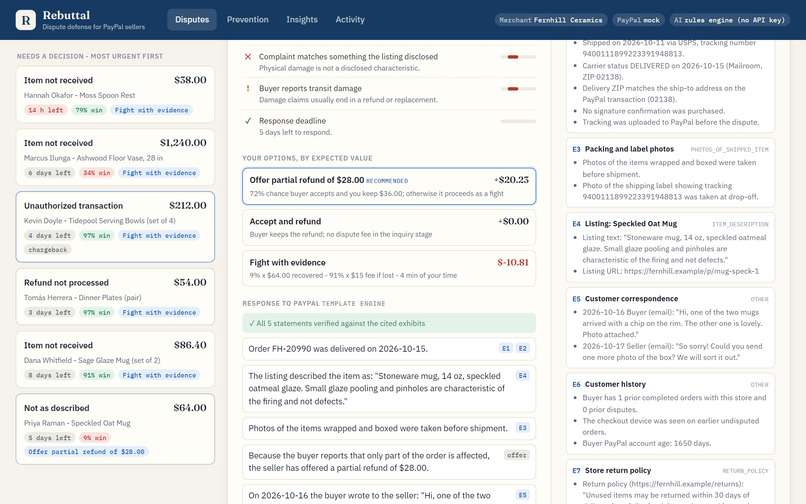806x504 pixels.
Task: Open Hannah Okafor Moss Spoon Rest dispute
Action: 115,95
